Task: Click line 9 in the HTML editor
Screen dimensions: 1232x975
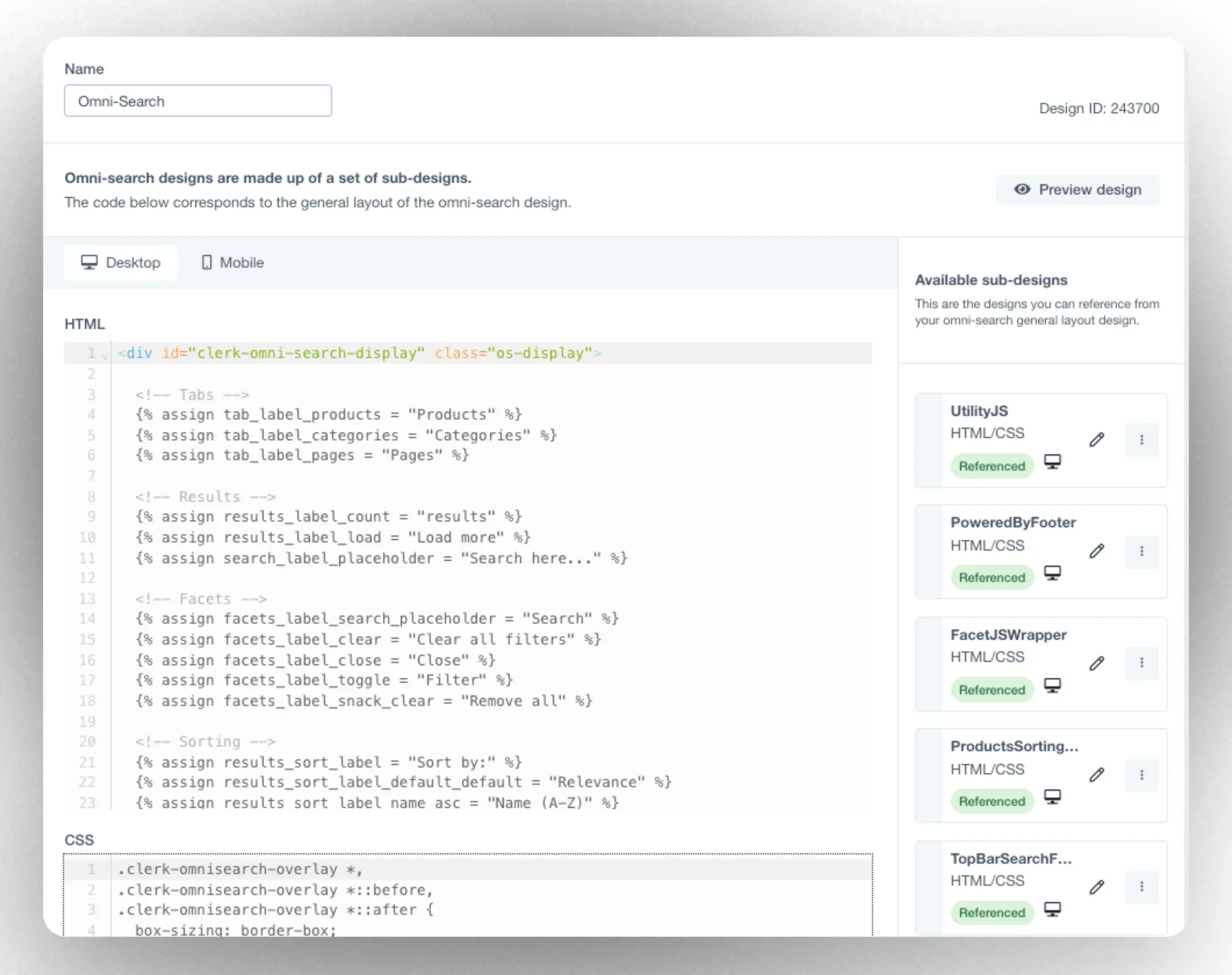Action: tap(329, 517)
